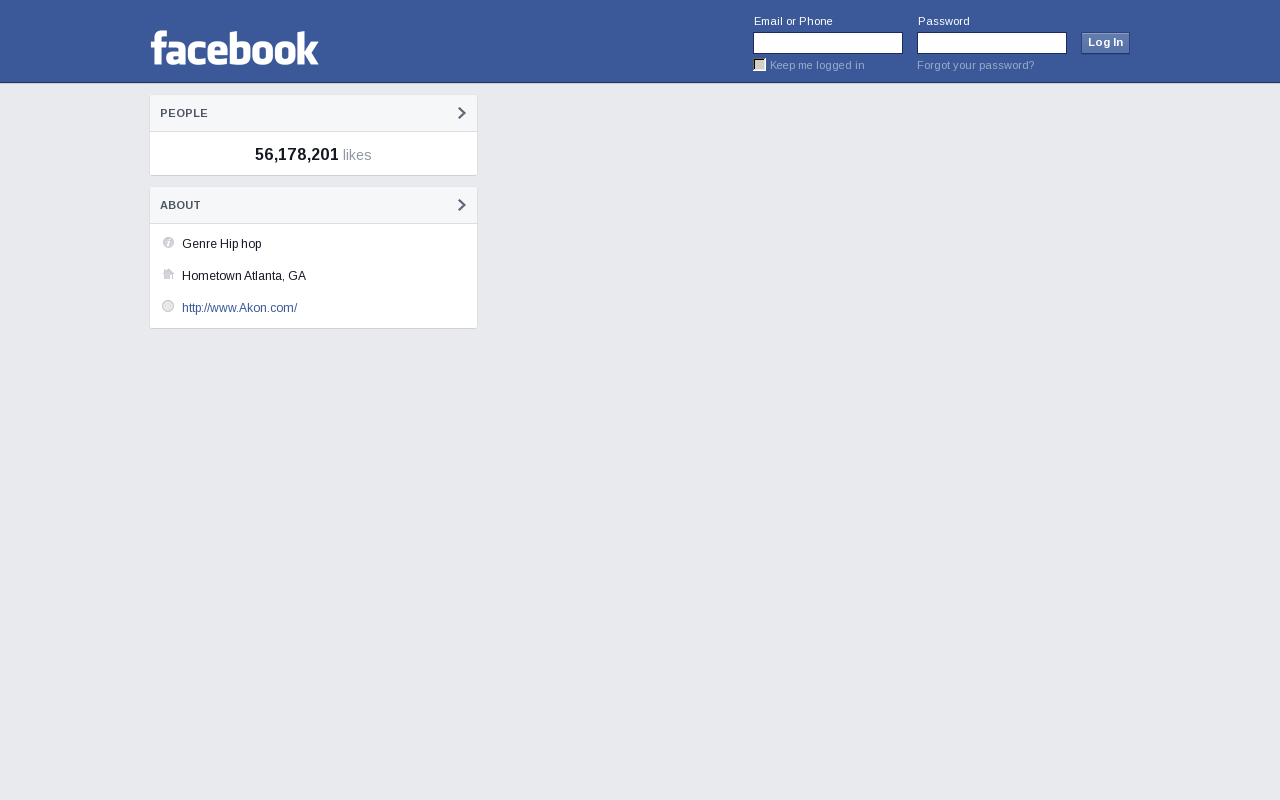
Task: Click the Keep me logged in label
Action: tap(817, 65)
